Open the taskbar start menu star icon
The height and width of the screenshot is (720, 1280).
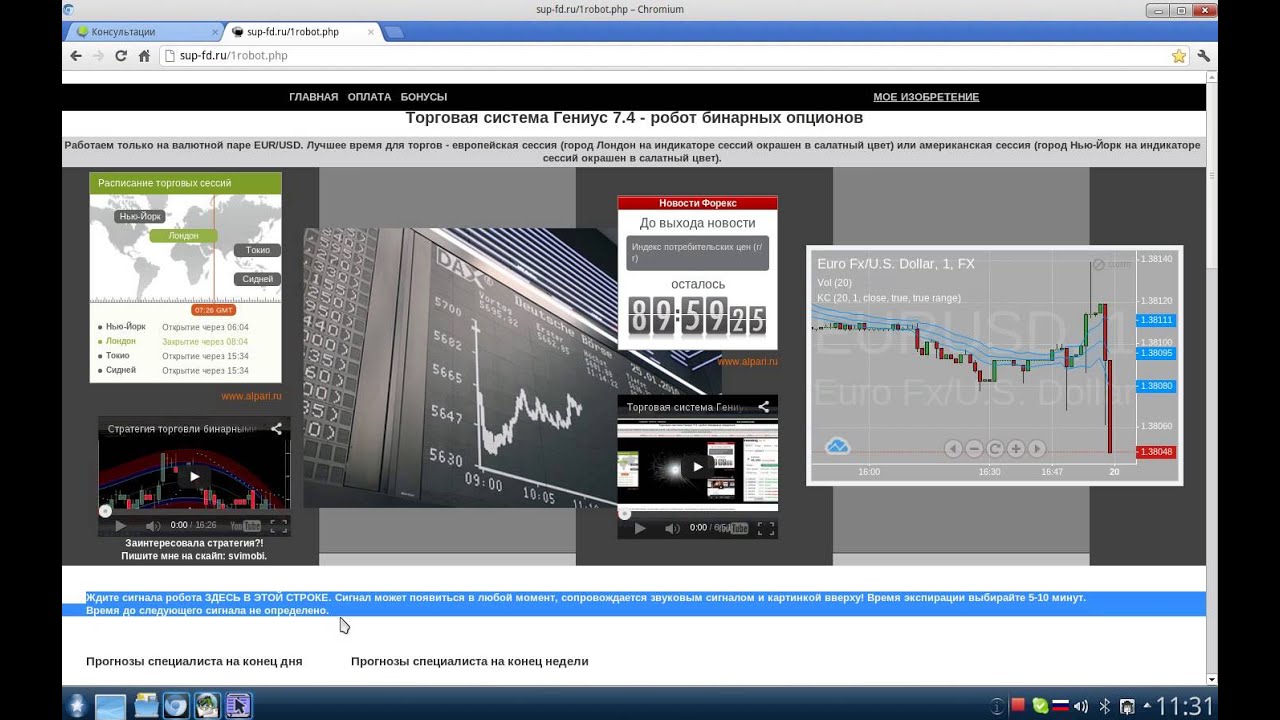[77, 706]
